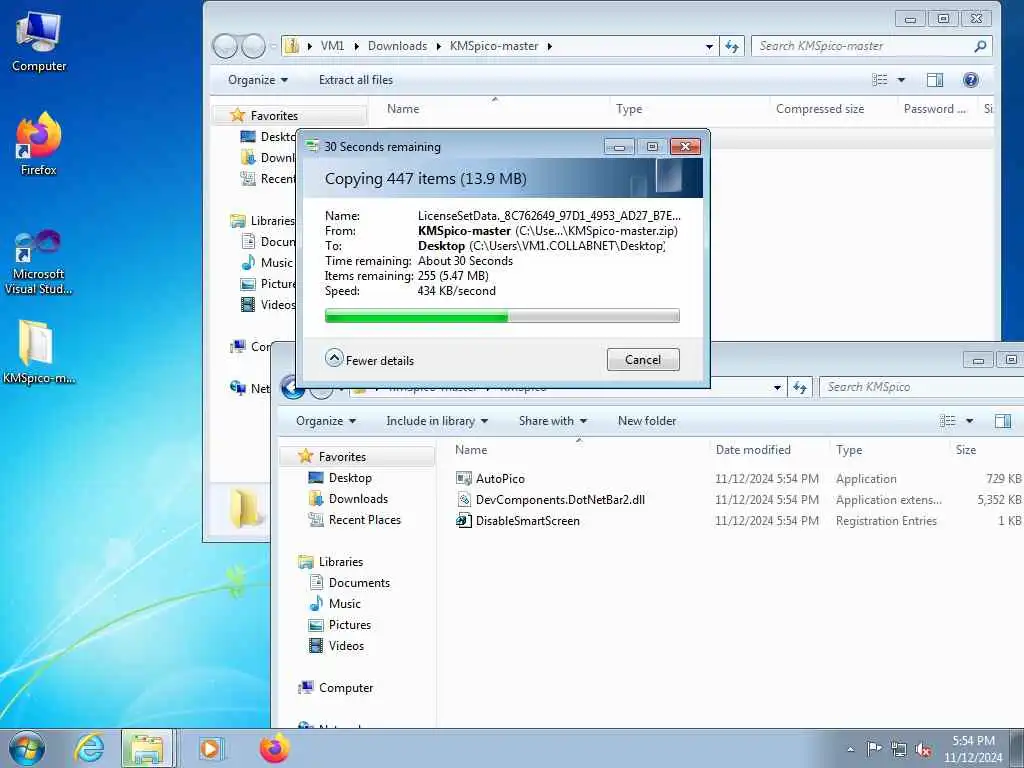This screenshot has height=768, width=1024.
Task: Toggle the preview pane in KMSpico-master window
Action: [935, 80]
